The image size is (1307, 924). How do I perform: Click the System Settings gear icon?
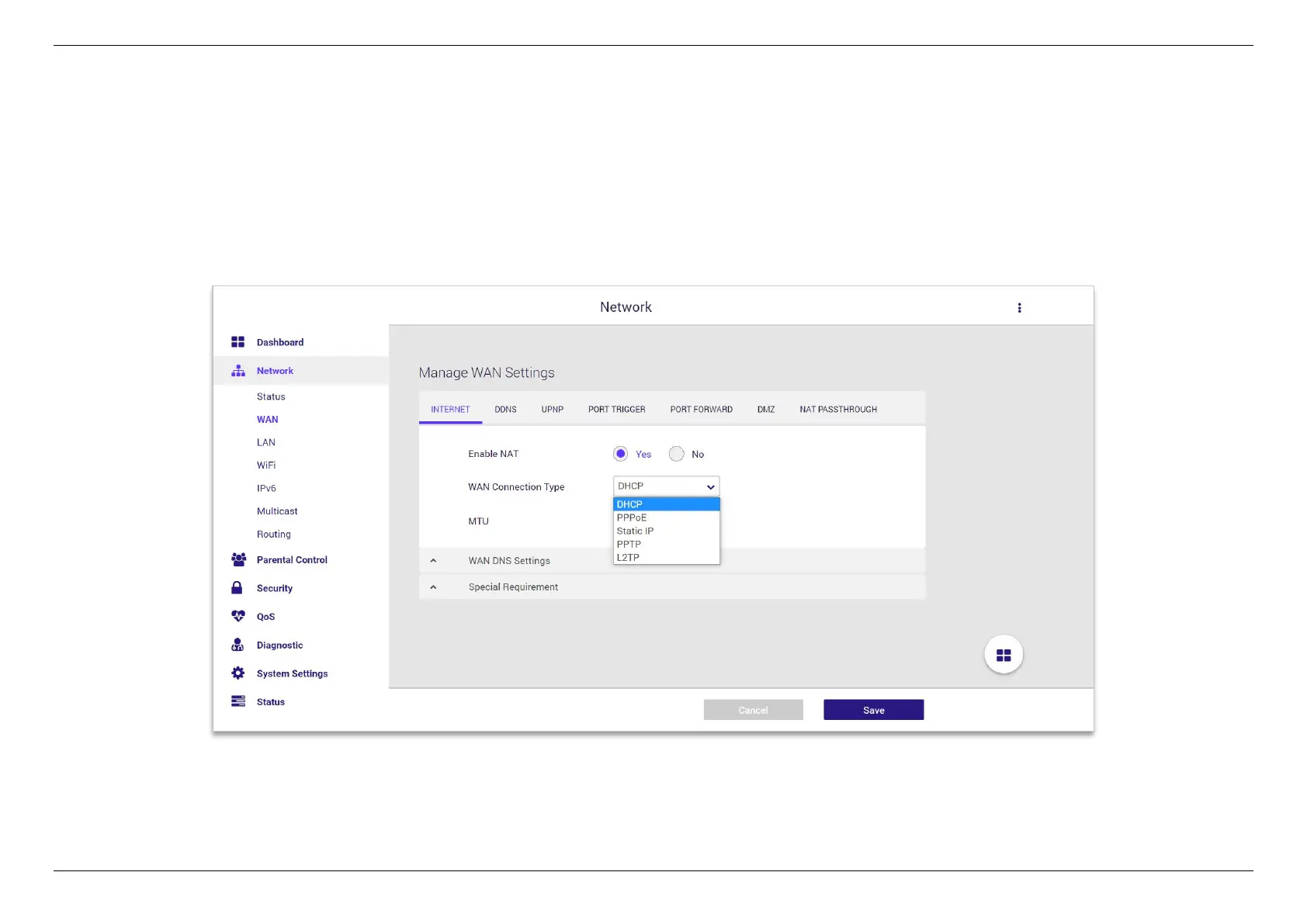tap(237, 673)
